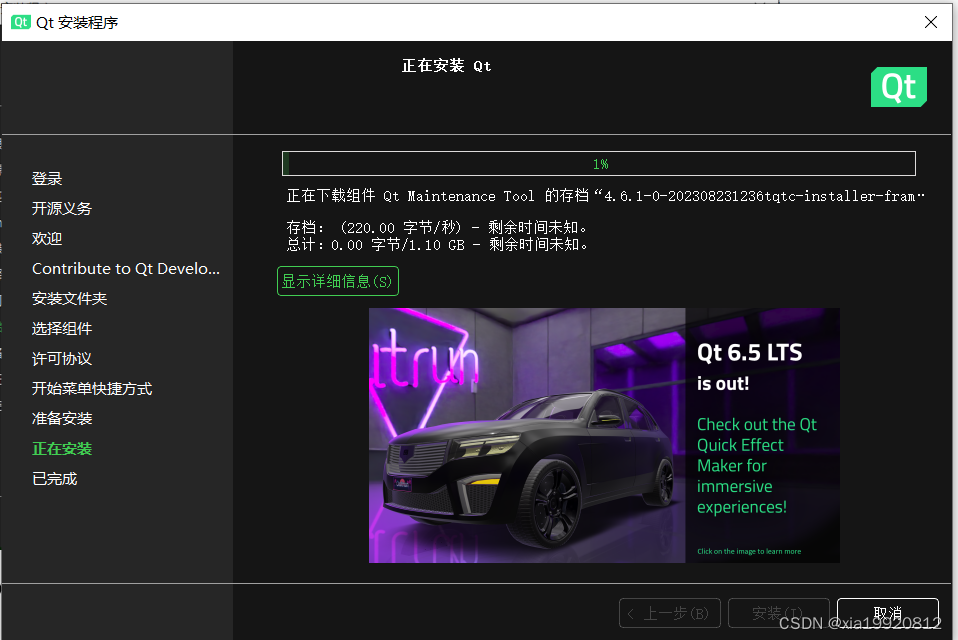The height and width of the screenshot is (640, 958).
Task: Click the installation progress bar at 1%
Action: (599, 164)
